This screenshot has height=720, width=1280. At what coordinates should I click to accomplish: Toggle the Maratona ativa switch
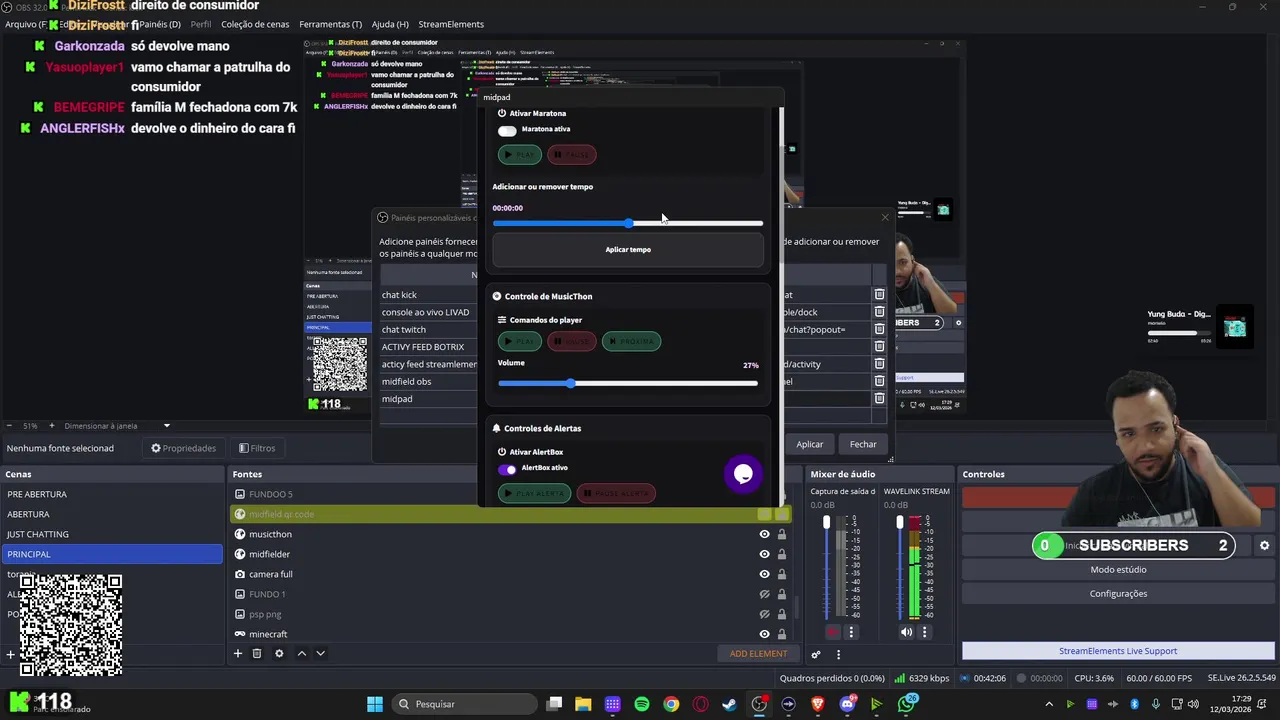[507, 130]
